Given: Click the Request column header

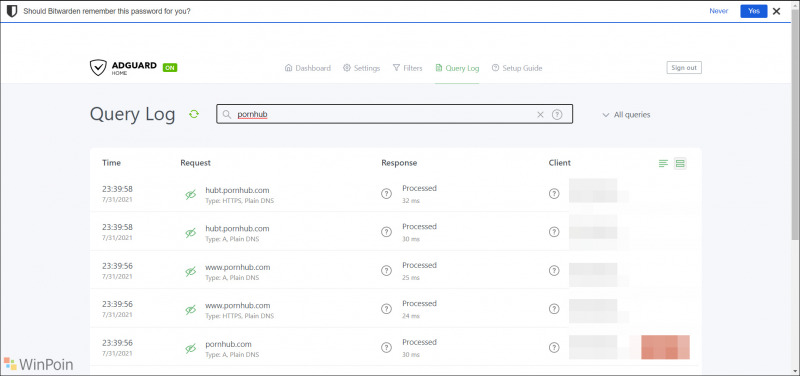Looking at the screenshot, I should (195, 163).
